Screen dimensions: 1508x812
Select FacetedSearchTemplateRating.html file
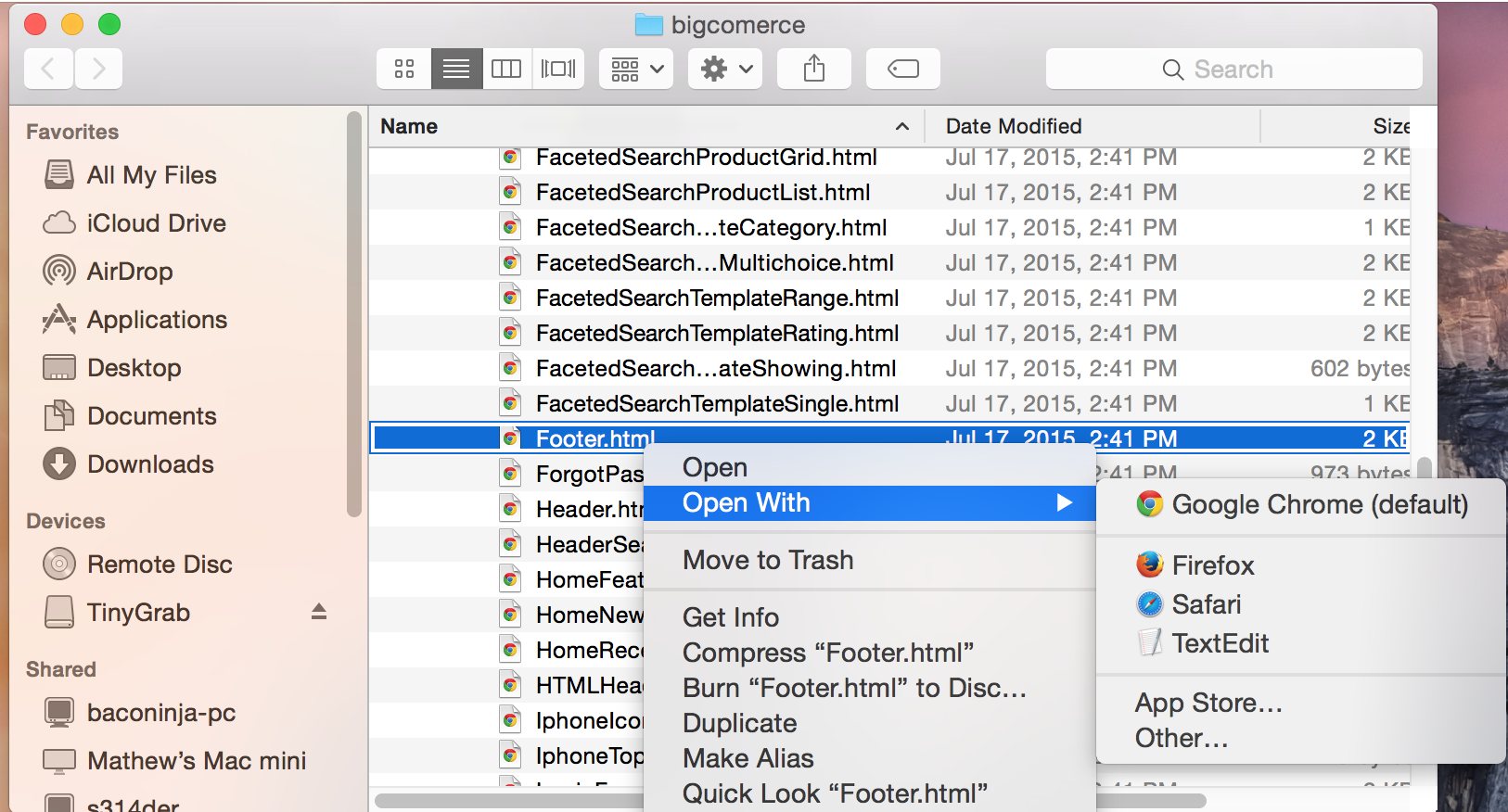tap(718, 334)
